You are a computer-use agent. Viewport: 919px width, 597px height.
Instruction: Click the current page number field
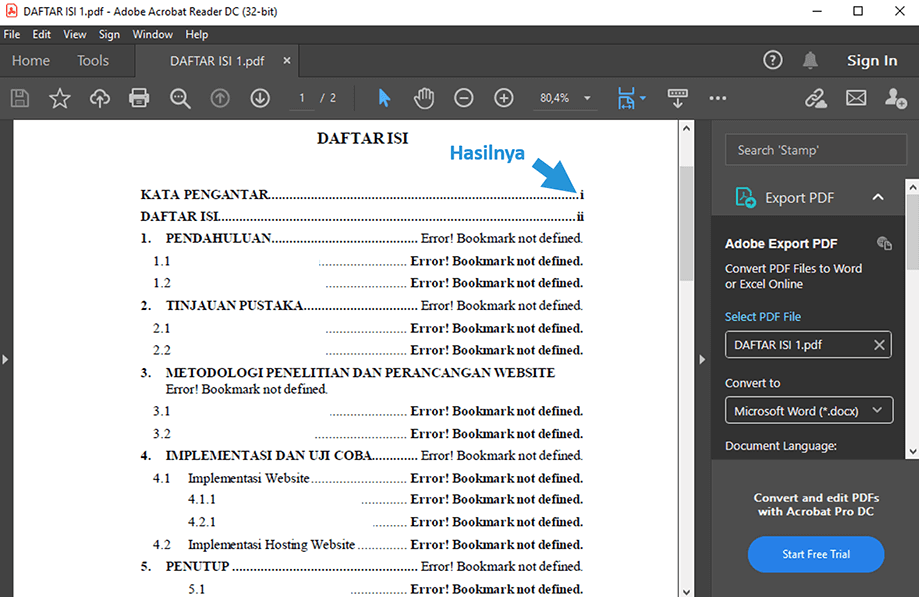[302, 98]
